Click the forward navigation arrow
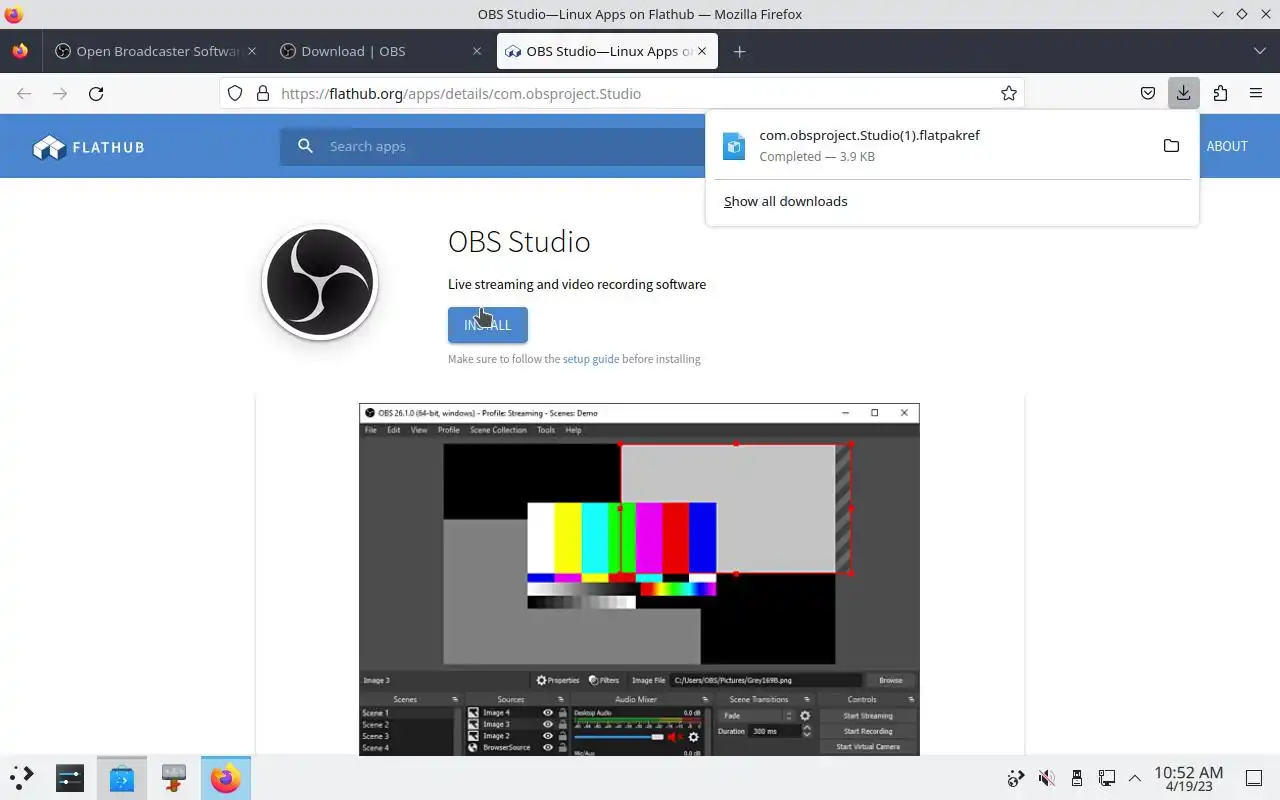1280x800 pixels. tap(60, 93)
